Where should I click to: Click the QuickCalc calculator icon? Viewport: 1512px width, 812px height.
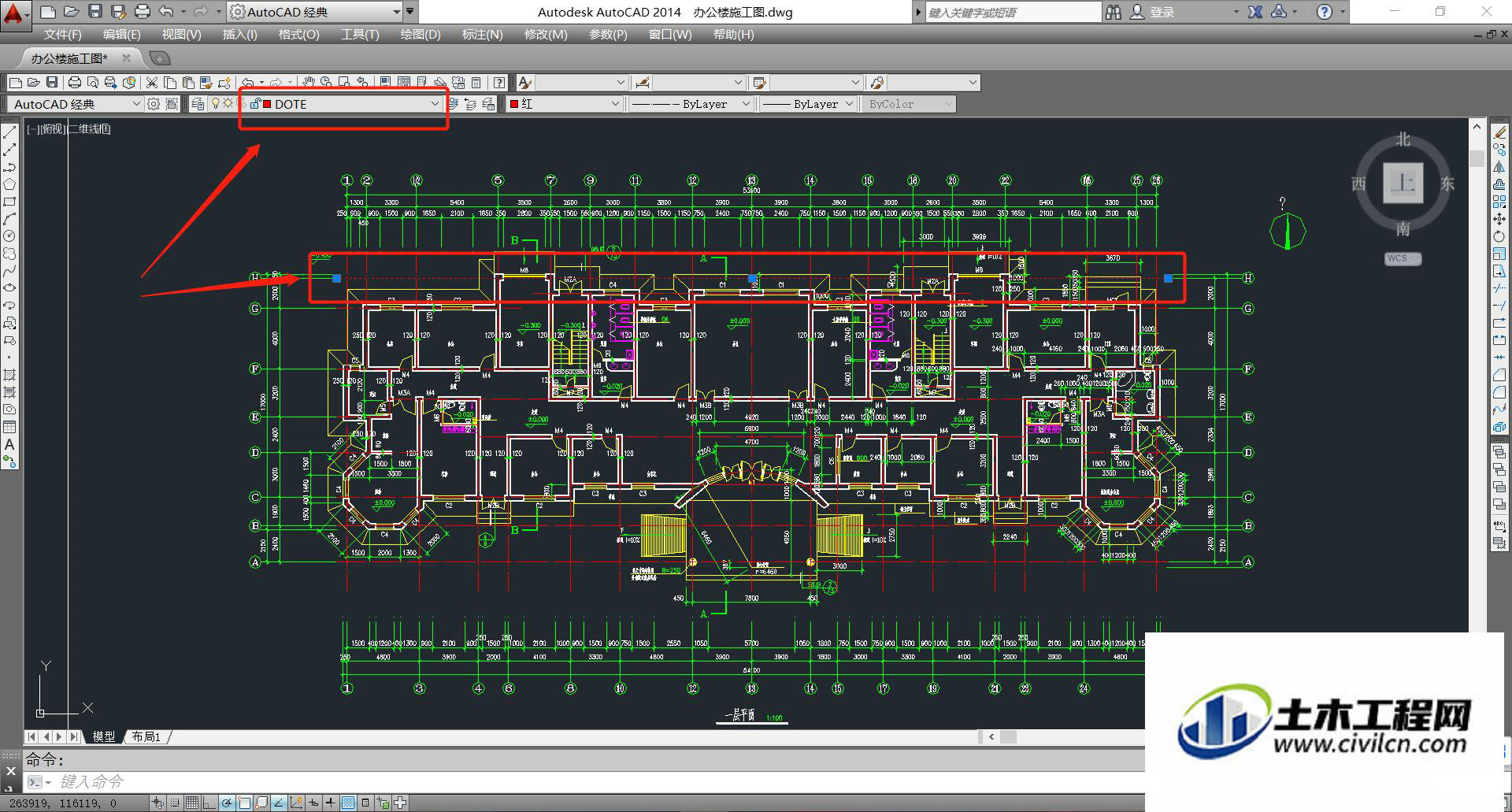pos(476,82)
